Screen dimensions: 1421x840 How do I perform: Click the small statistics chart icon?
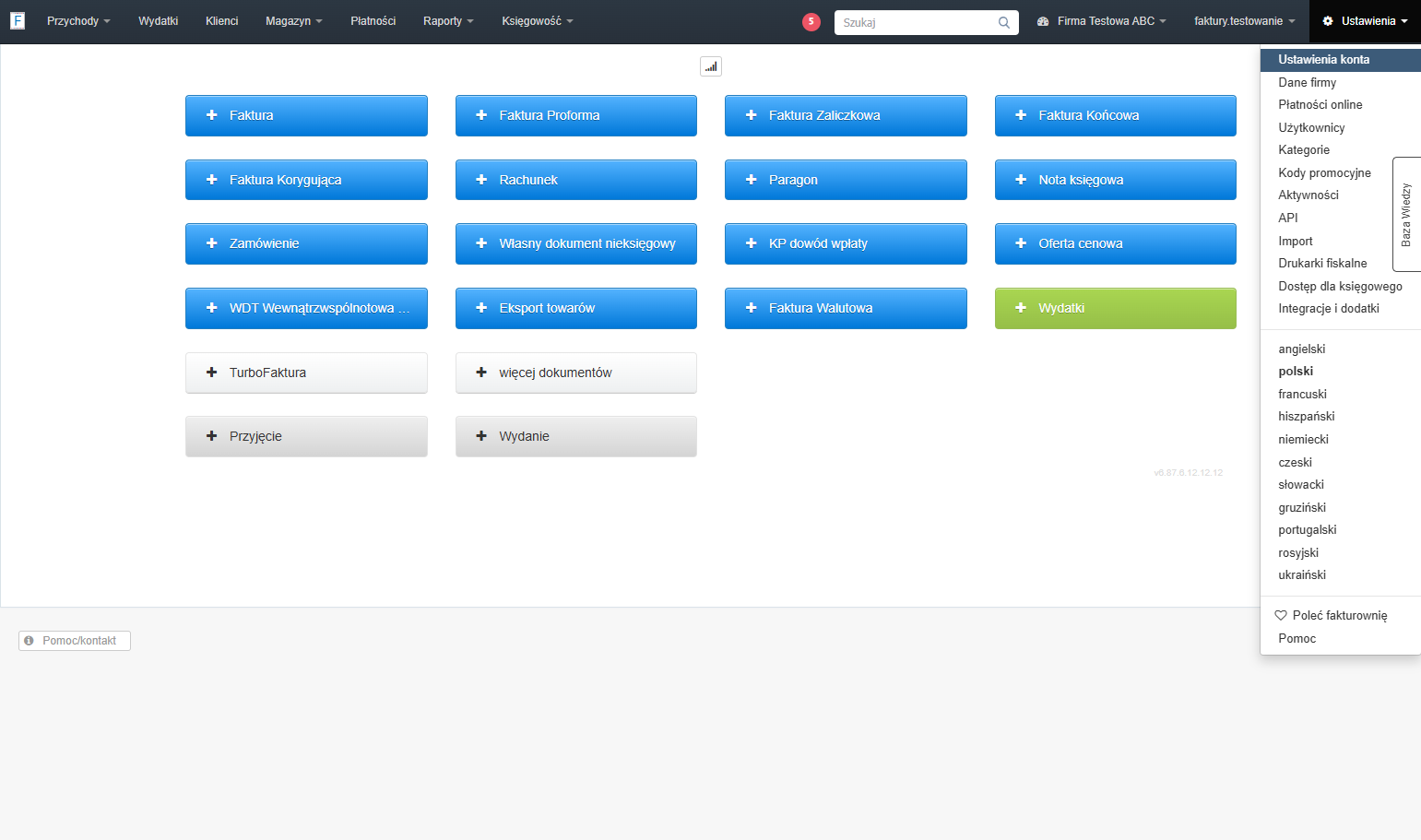pos(711,66)
